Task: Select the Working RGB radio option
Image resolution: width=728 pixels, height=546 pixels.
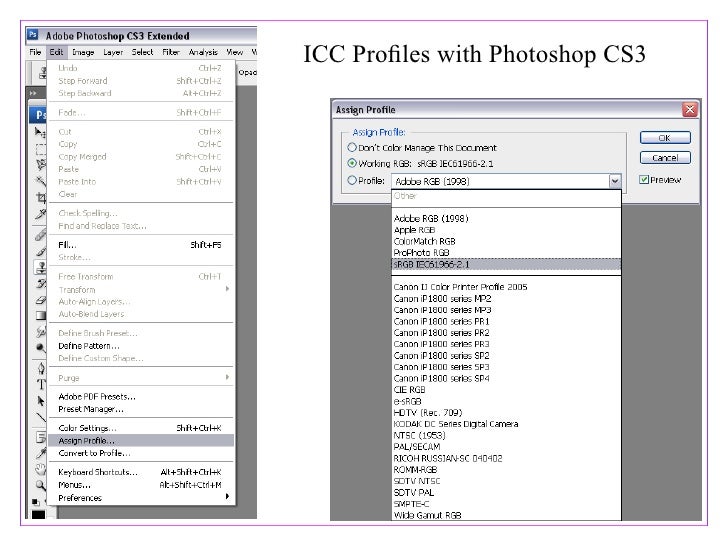Action: tap(352, 163)
